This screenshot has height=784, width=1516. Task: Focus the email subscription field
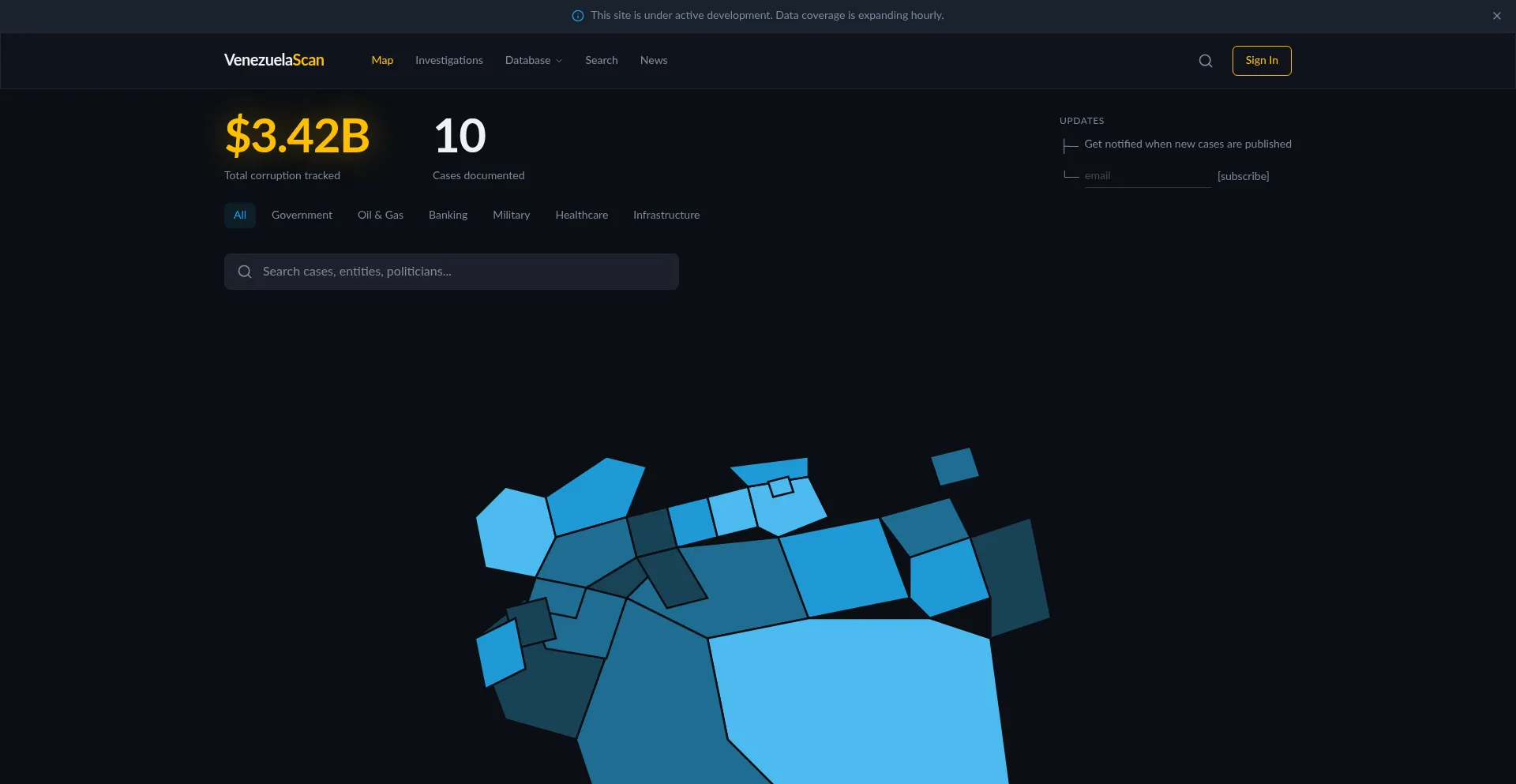(1146, 176)
